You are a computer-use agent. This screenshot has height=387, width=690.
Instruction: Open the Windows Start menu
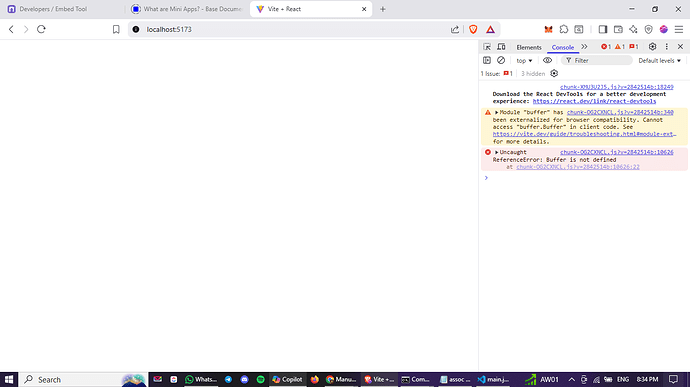coord(9,380)
